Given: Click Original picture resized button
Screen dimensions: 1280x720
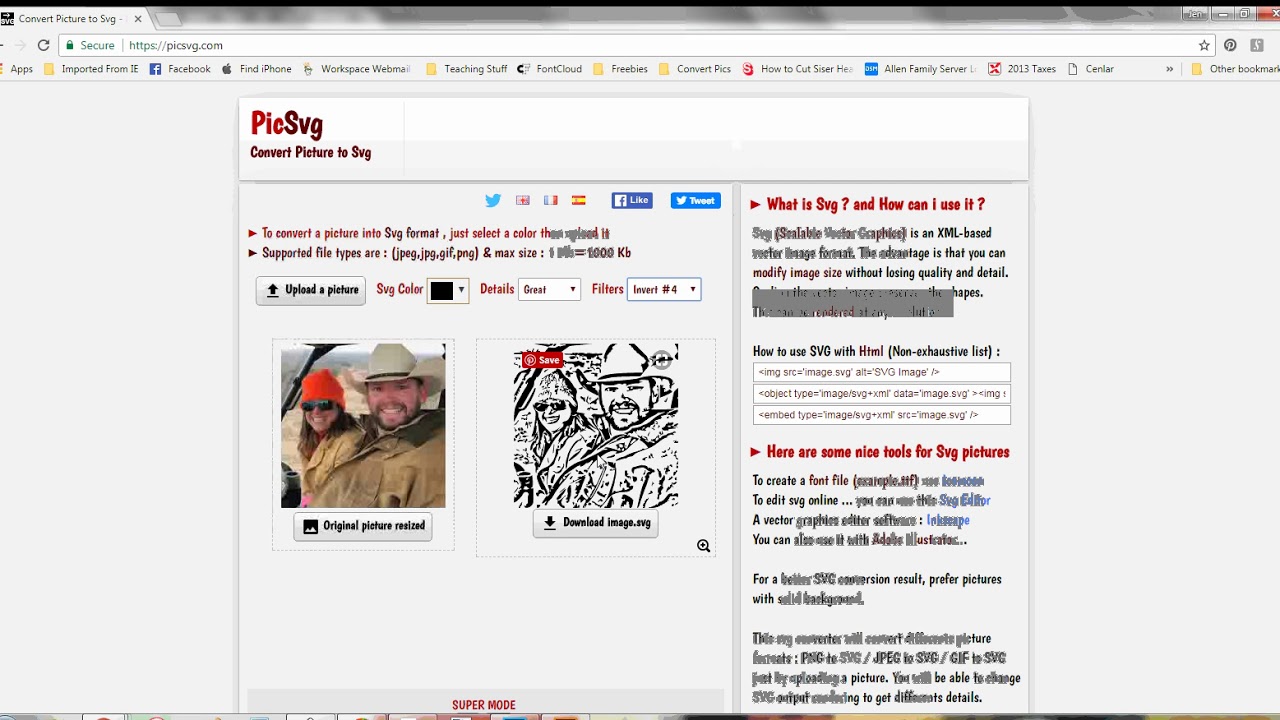Looking at the screenshot, I should (363, 526).
